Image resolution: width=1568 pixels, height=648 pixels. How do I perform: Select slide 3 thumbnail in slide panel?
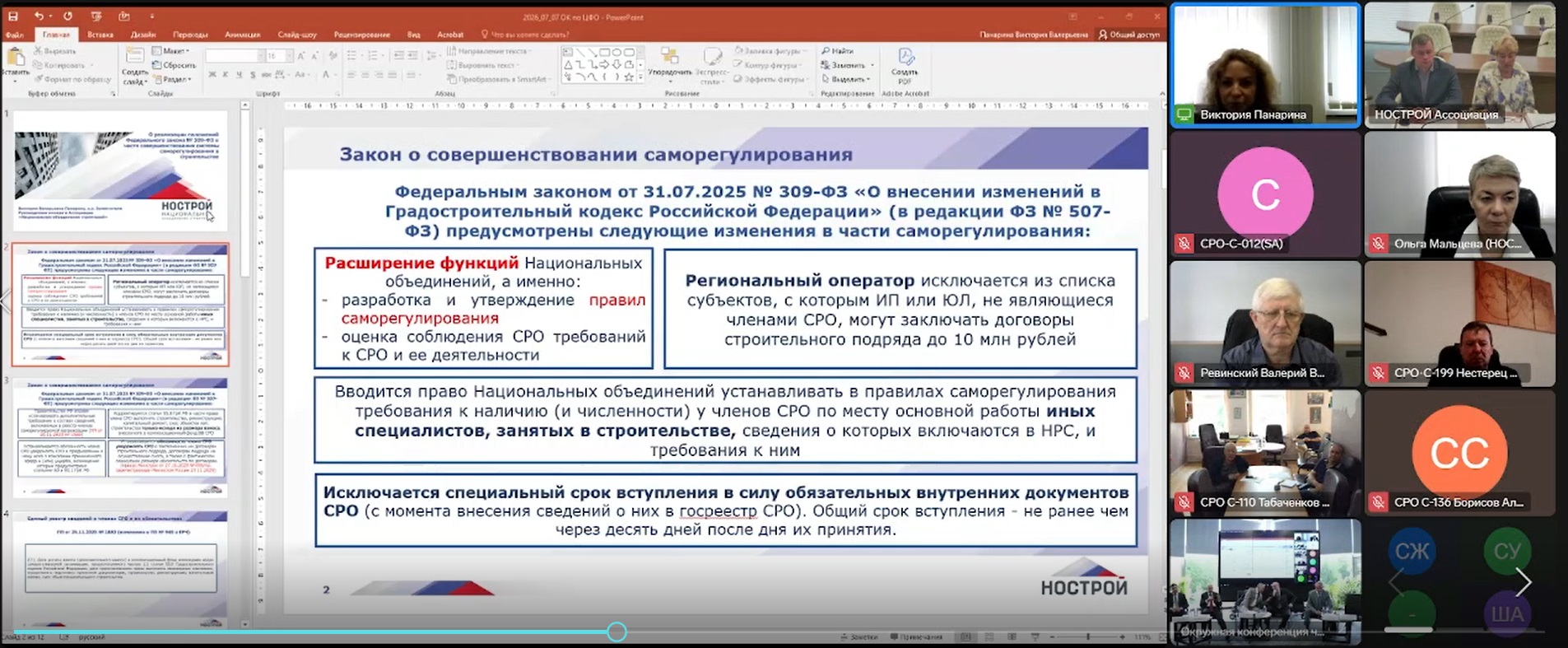click(x=120, y=436)
